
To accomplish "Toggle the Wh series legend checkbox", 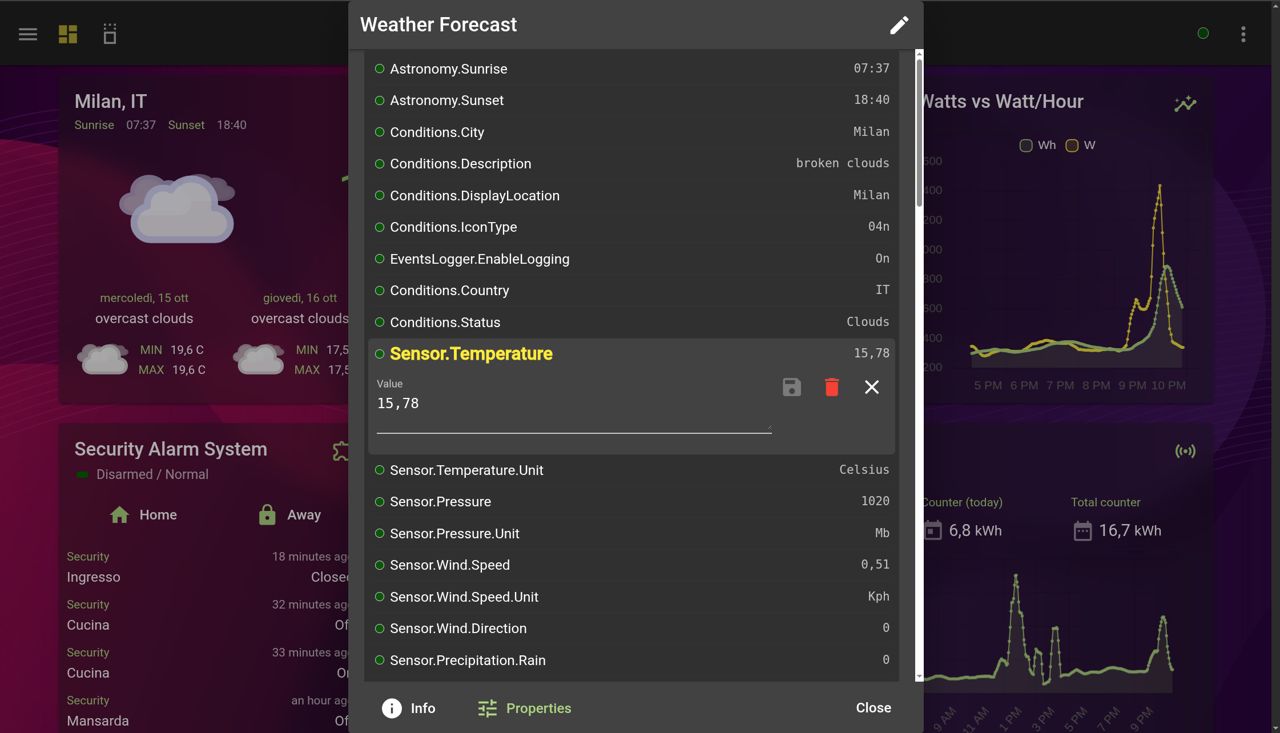I will tap(1026, 145).
